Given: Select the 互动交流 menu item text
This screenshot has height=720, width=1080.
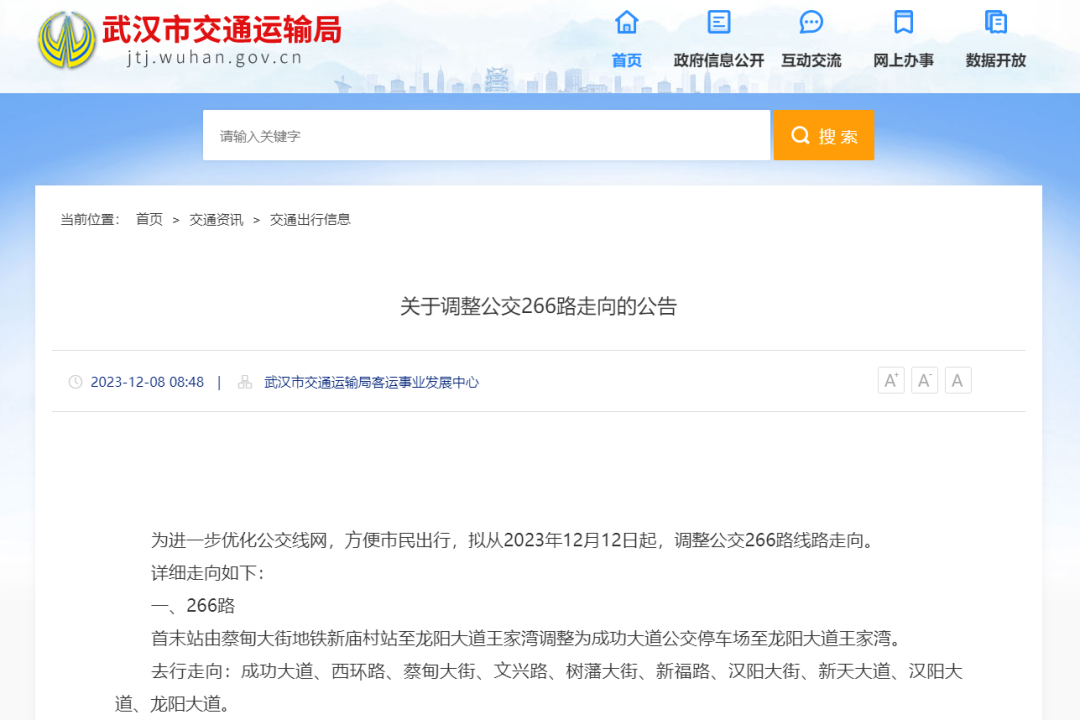Looking at the screenshot, I should pos(810,60).
